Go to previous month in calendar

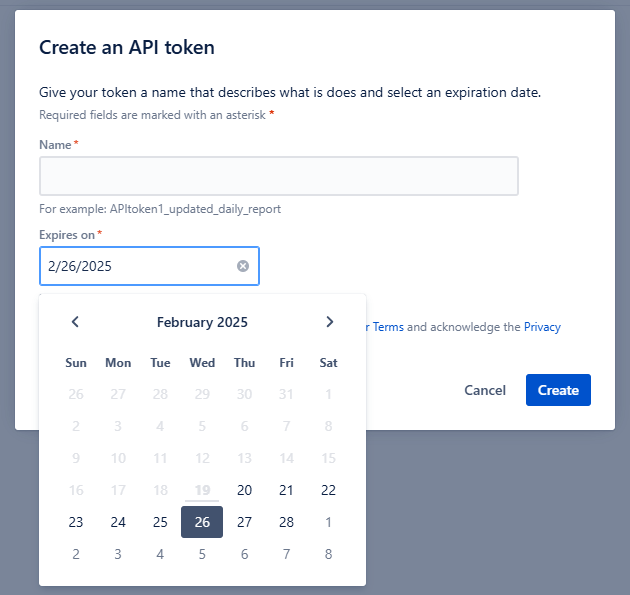coord(75,322)
